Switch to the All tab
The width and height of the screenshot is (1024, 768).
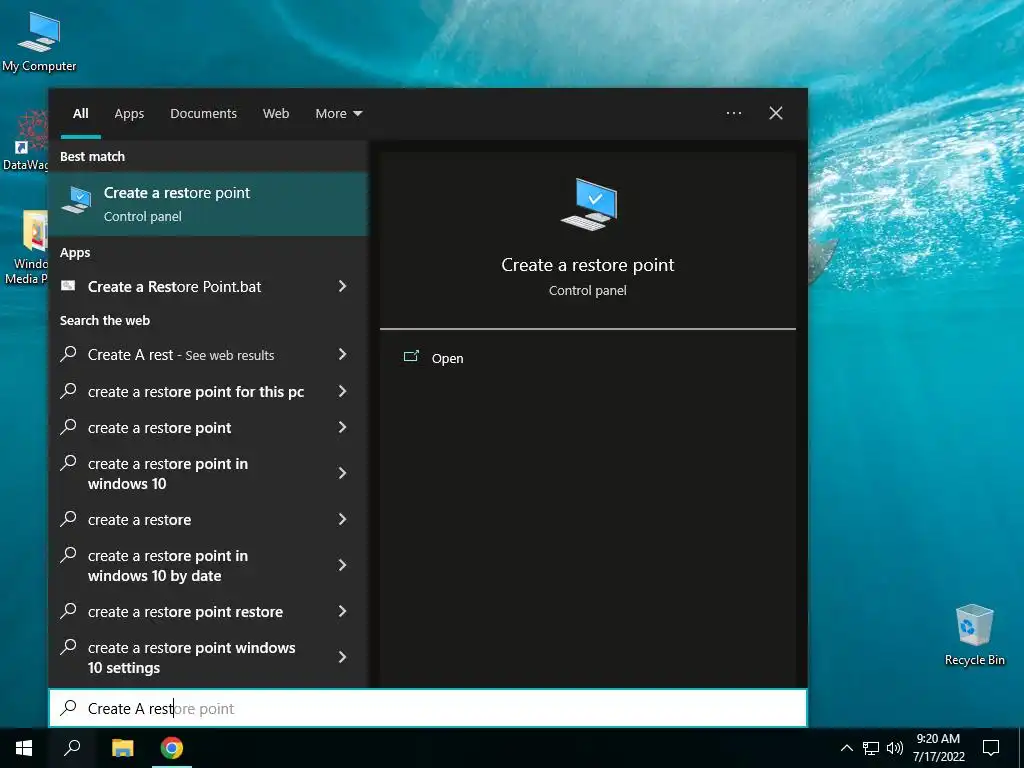pos(81,114)
